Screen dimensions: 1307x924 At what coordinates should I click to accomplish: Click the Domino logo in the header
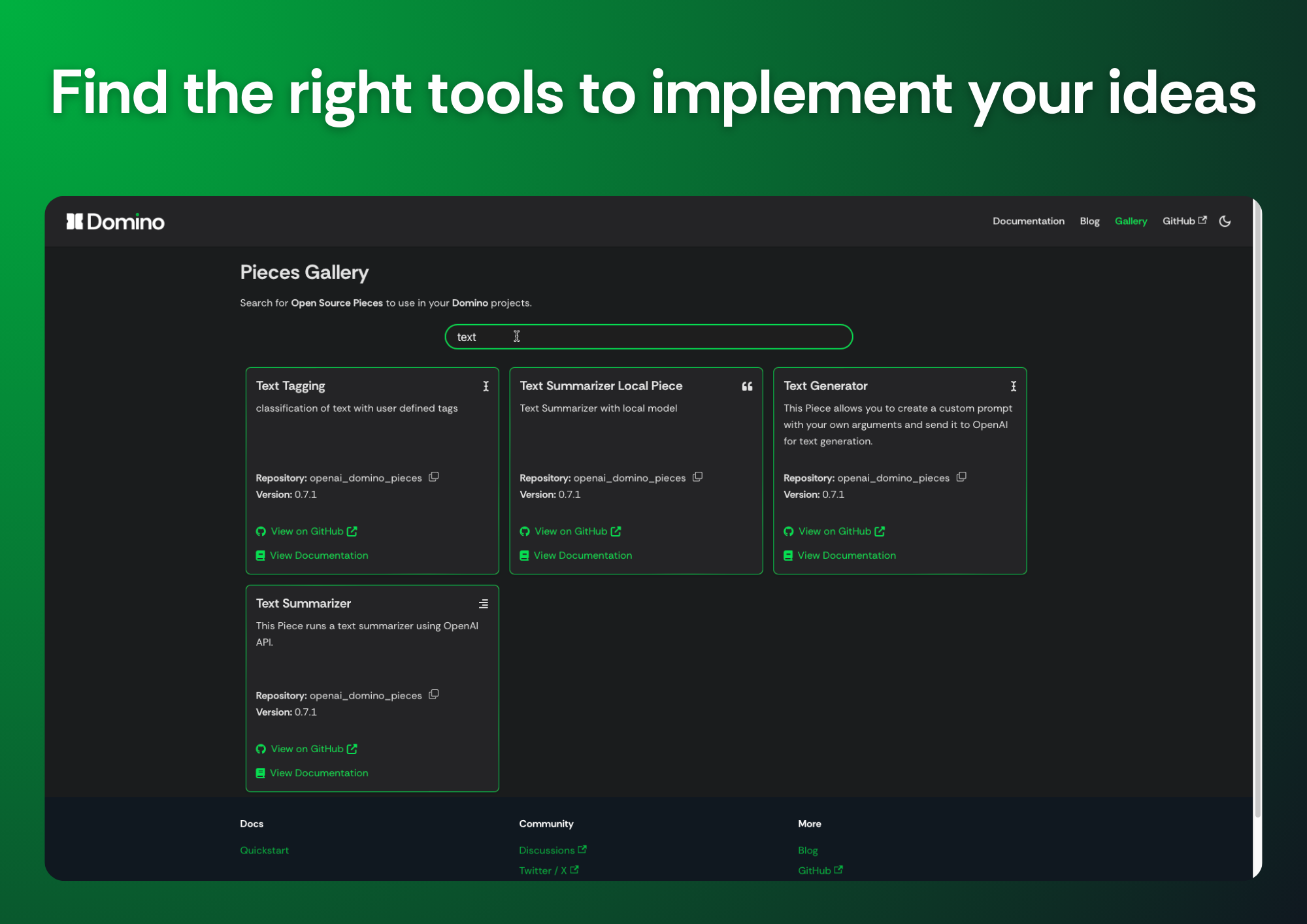116,222
